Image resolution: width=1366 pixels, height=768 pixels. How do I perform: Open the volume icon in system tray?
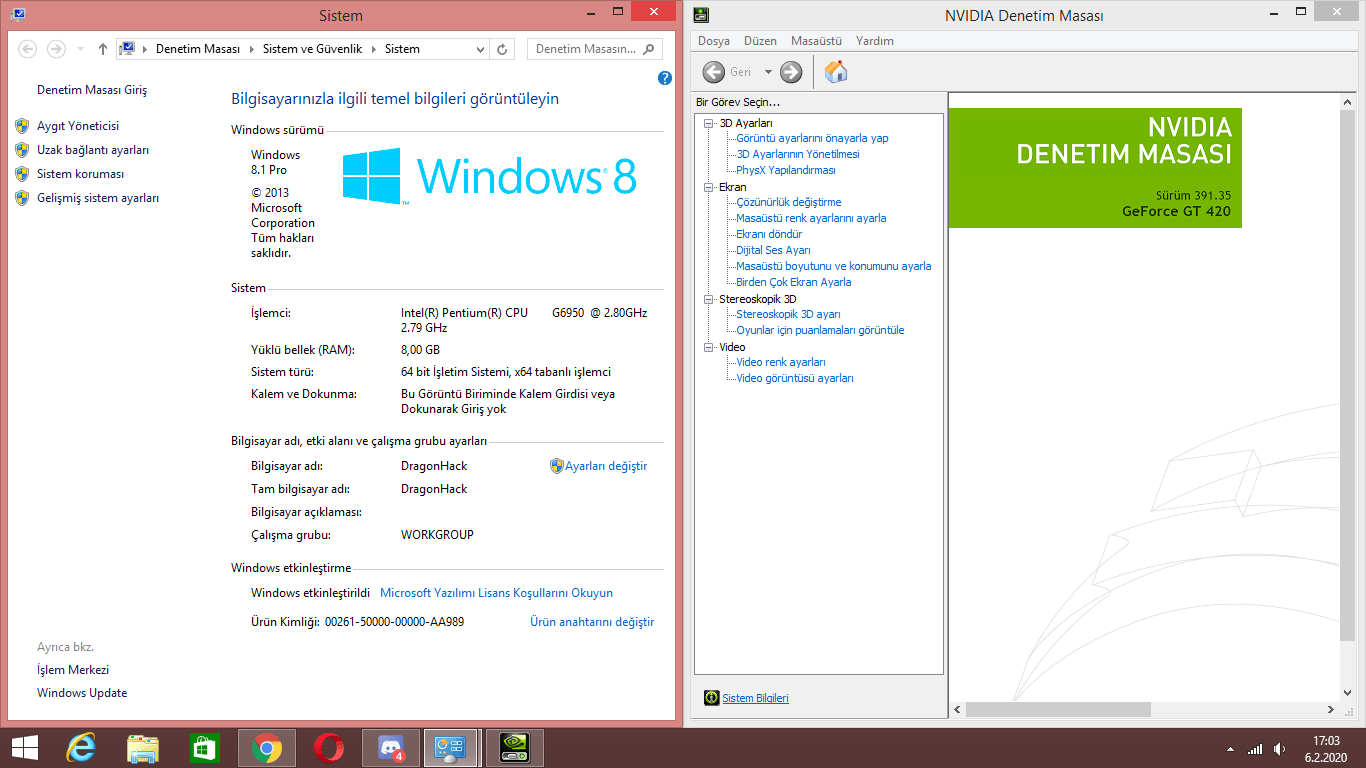1281,749
